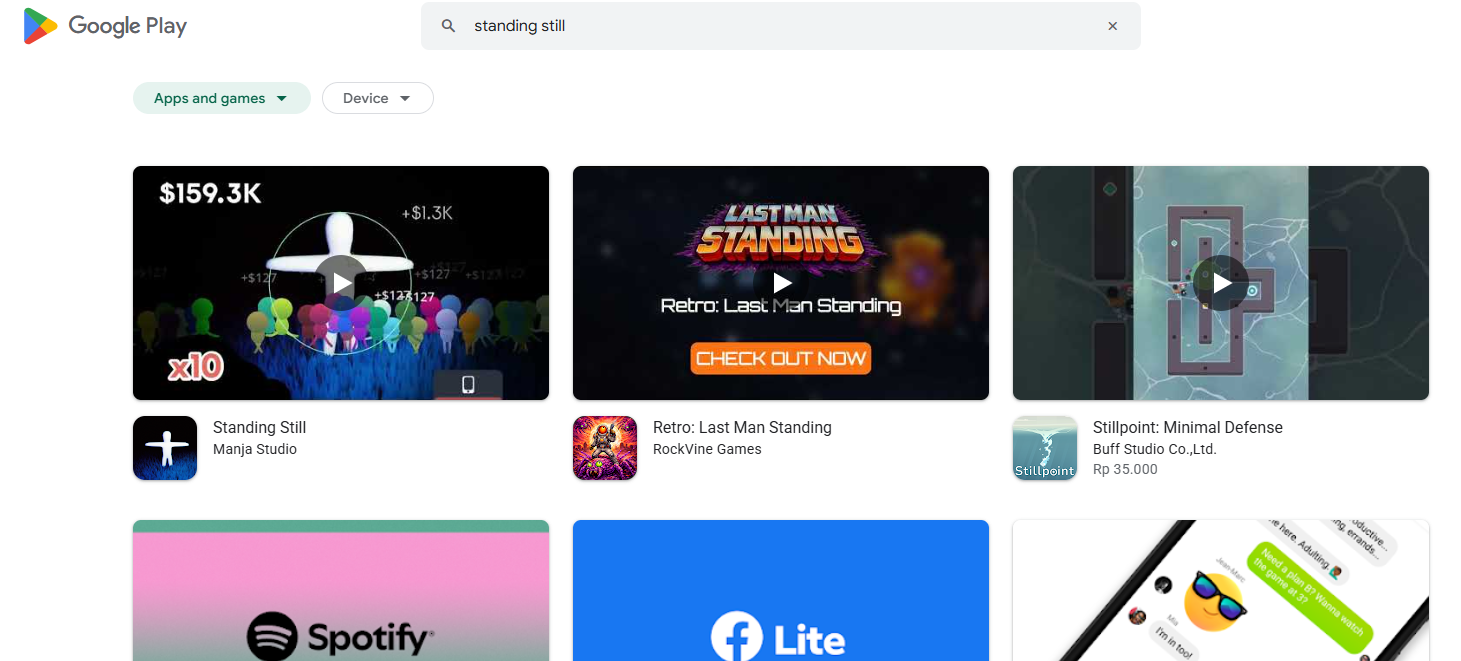Click the magnifier search icon
This screenshot has width=1461, height=661.
449,26
